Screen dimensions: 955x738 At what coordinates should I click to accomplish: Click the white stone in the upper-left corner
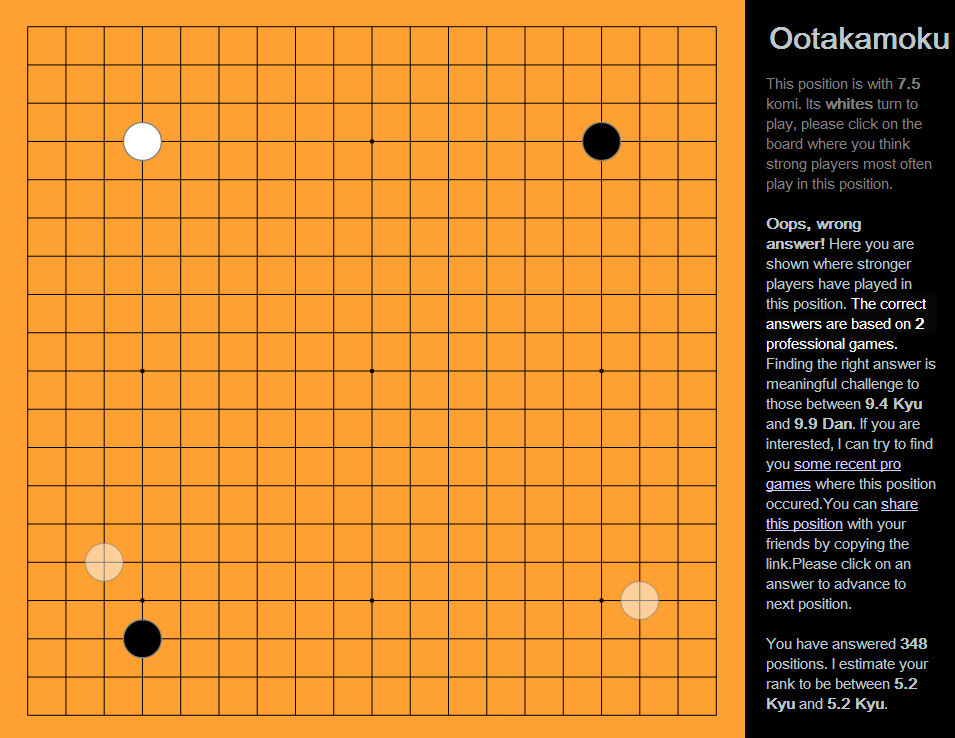tap(142, 141)
